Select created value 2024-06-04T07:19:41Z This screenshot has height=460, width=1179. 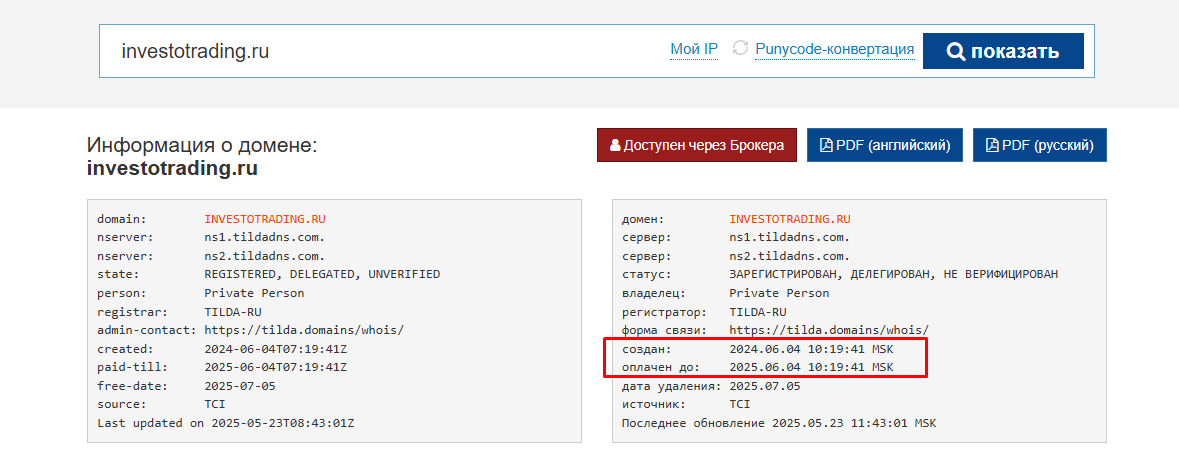(276, 349)
